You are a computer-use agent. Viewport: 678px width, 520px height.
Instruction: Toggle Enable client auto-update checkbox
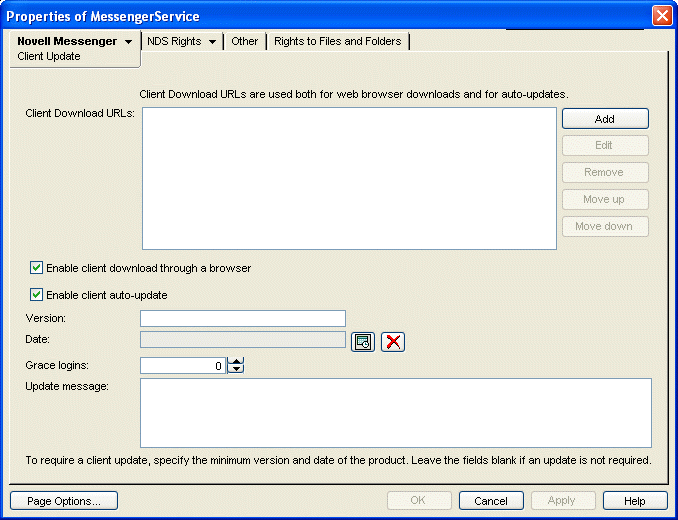click(36, 295)
